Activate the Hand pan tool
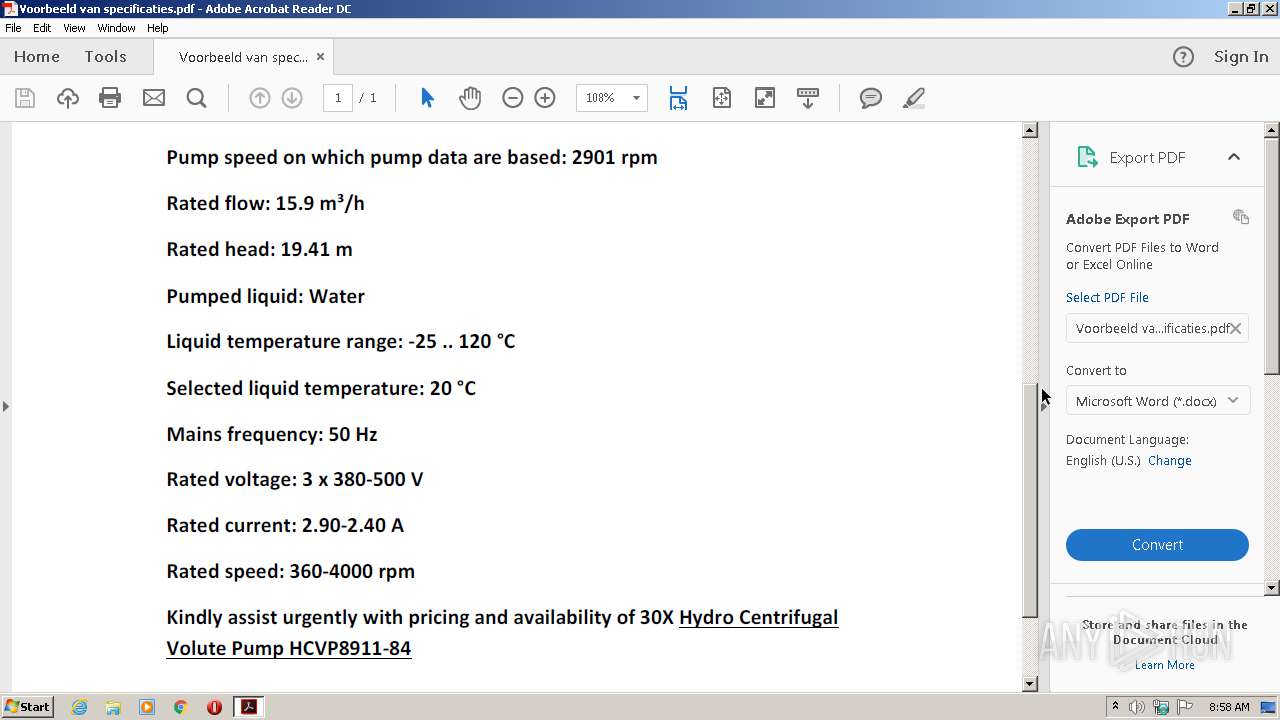Viewport: 1280px width, 720px height. (470, 98)
